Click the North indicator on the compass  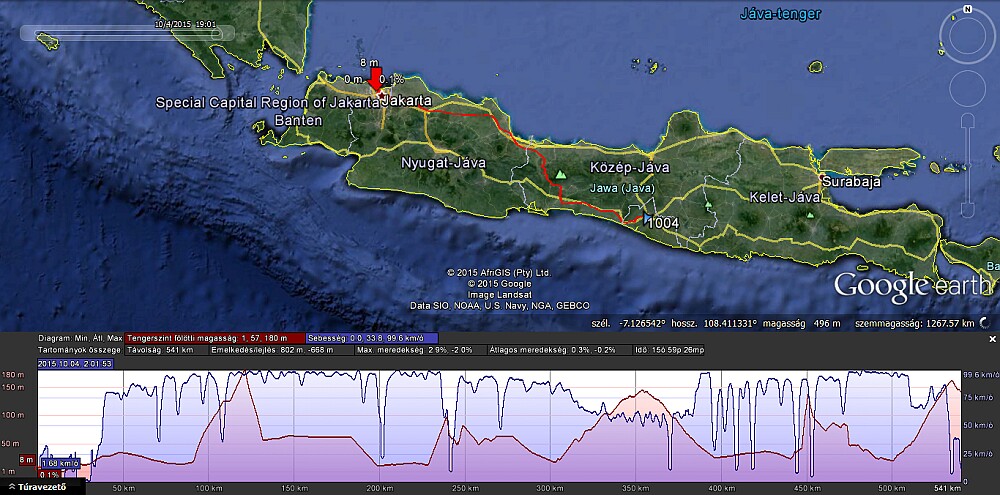tap(967, 8)
